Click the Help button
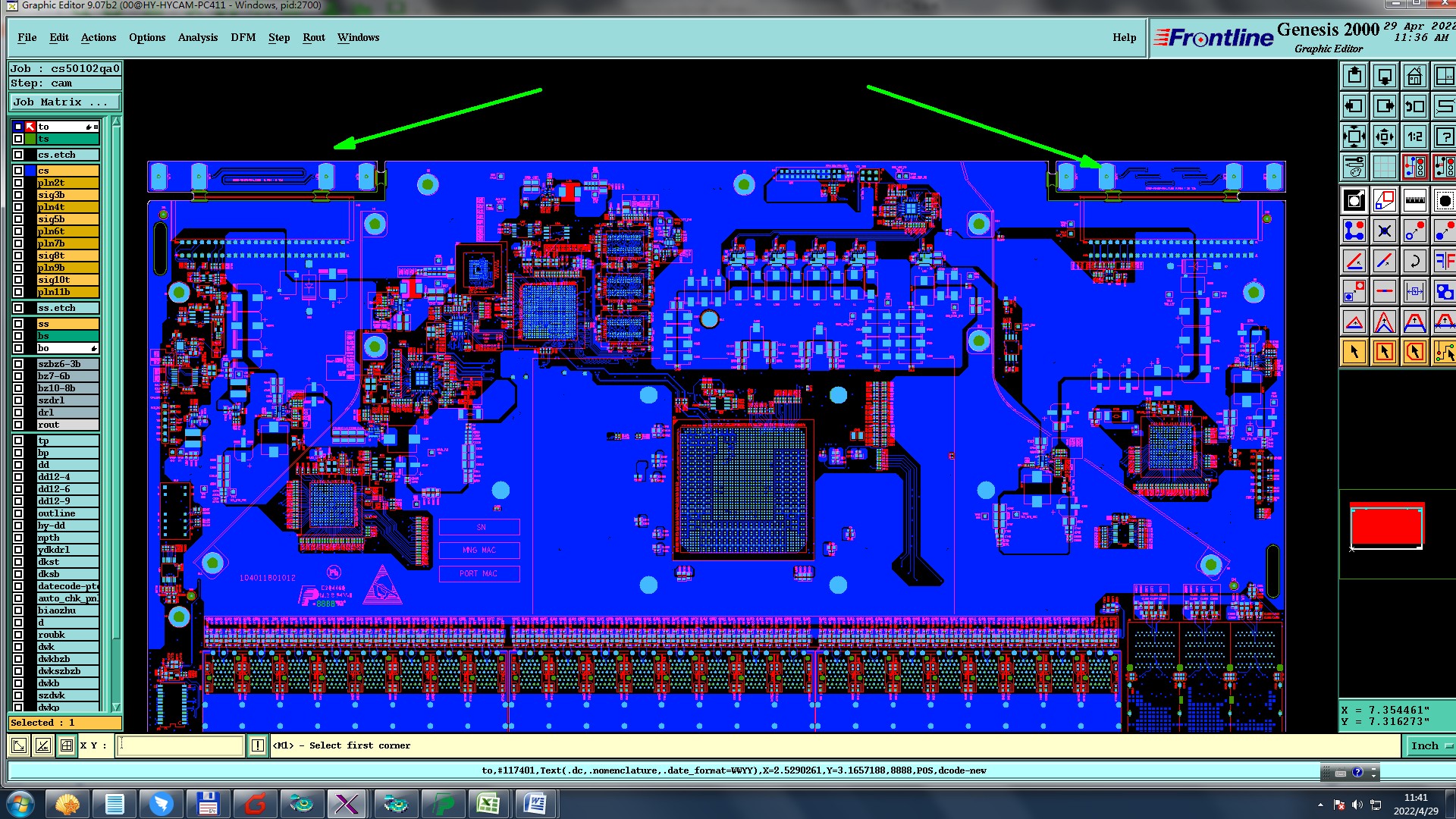This screenshot has width=1456, height=819. click(x=1124, y=37)
